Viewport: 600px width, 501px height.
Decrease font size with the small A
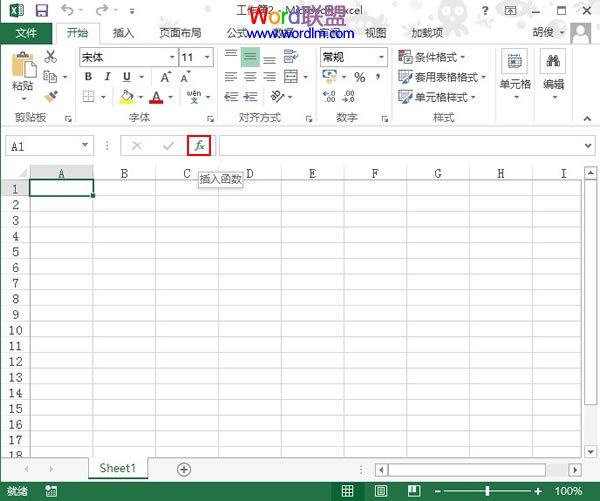(185, 77)
